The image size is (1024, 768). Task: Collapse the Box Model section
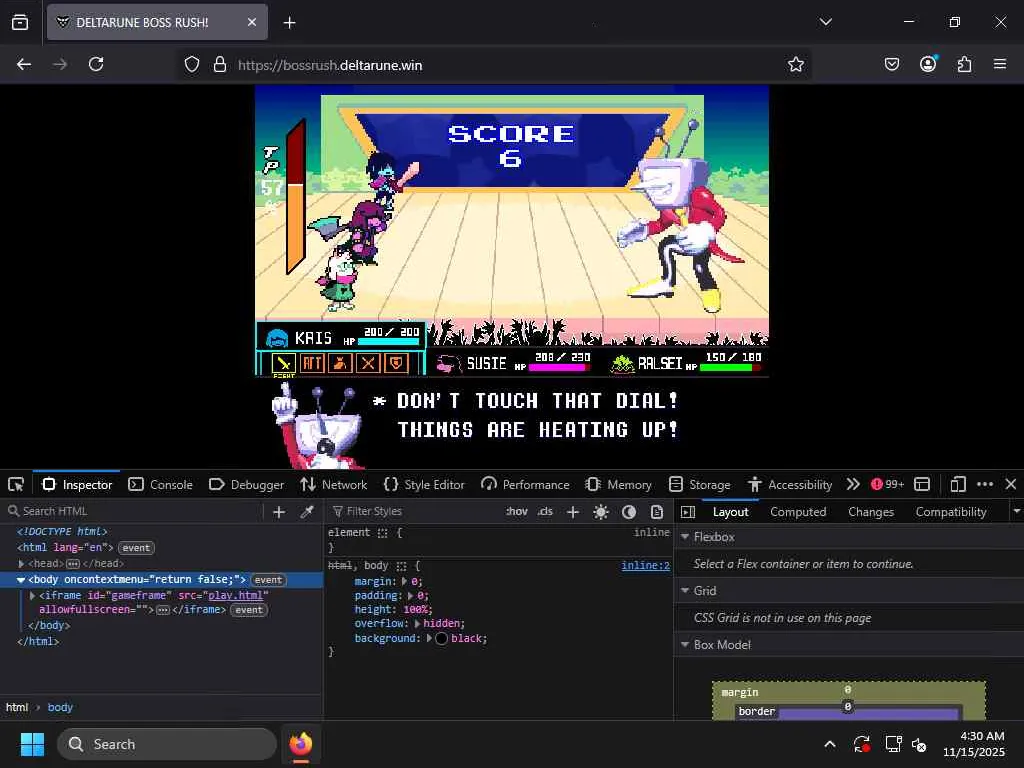tap(685, 645)
